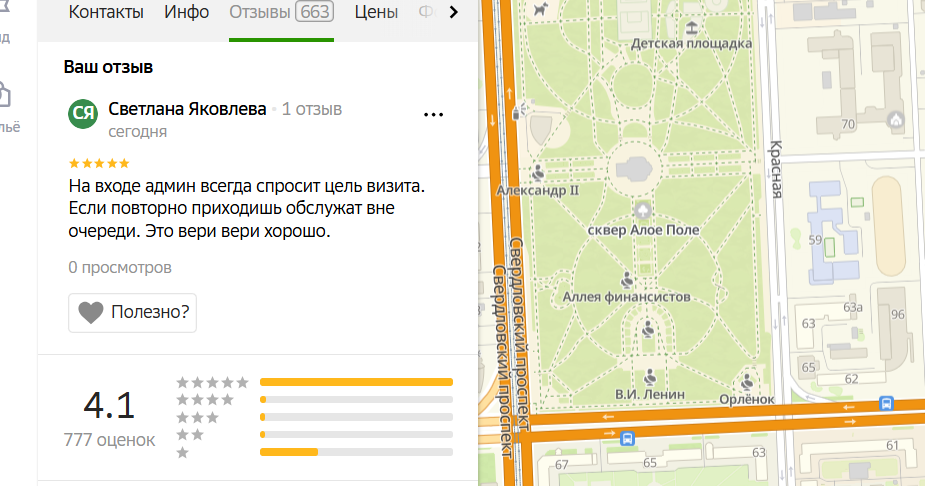The width and height of the screenshot is (925, 486).
Task: Select building number 63а on map
Action: click(853, 307)
